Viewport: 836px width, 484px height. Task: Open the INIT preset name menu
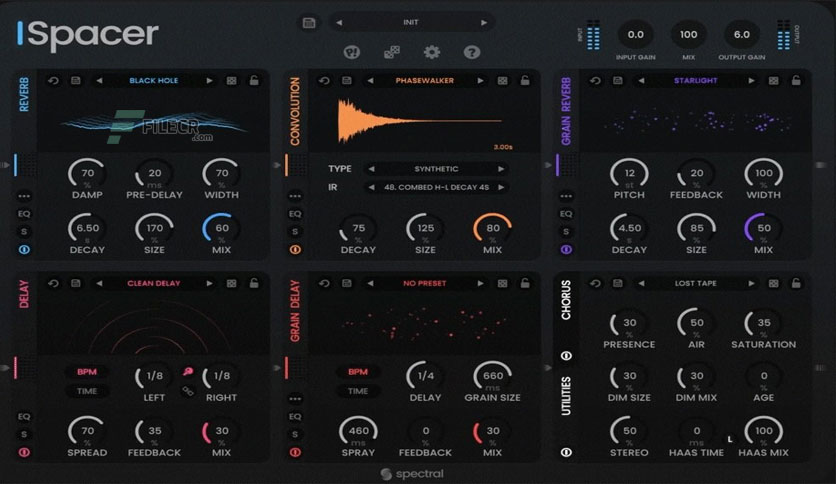[x=411, y=22]
